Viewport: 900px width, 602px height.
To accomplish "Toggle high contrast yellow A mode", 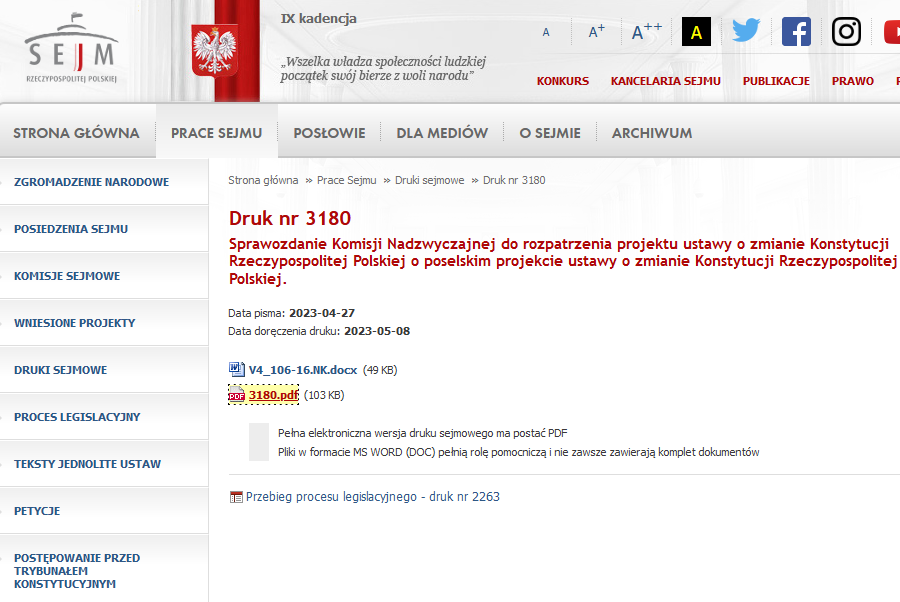I will [x=696, y=32].
